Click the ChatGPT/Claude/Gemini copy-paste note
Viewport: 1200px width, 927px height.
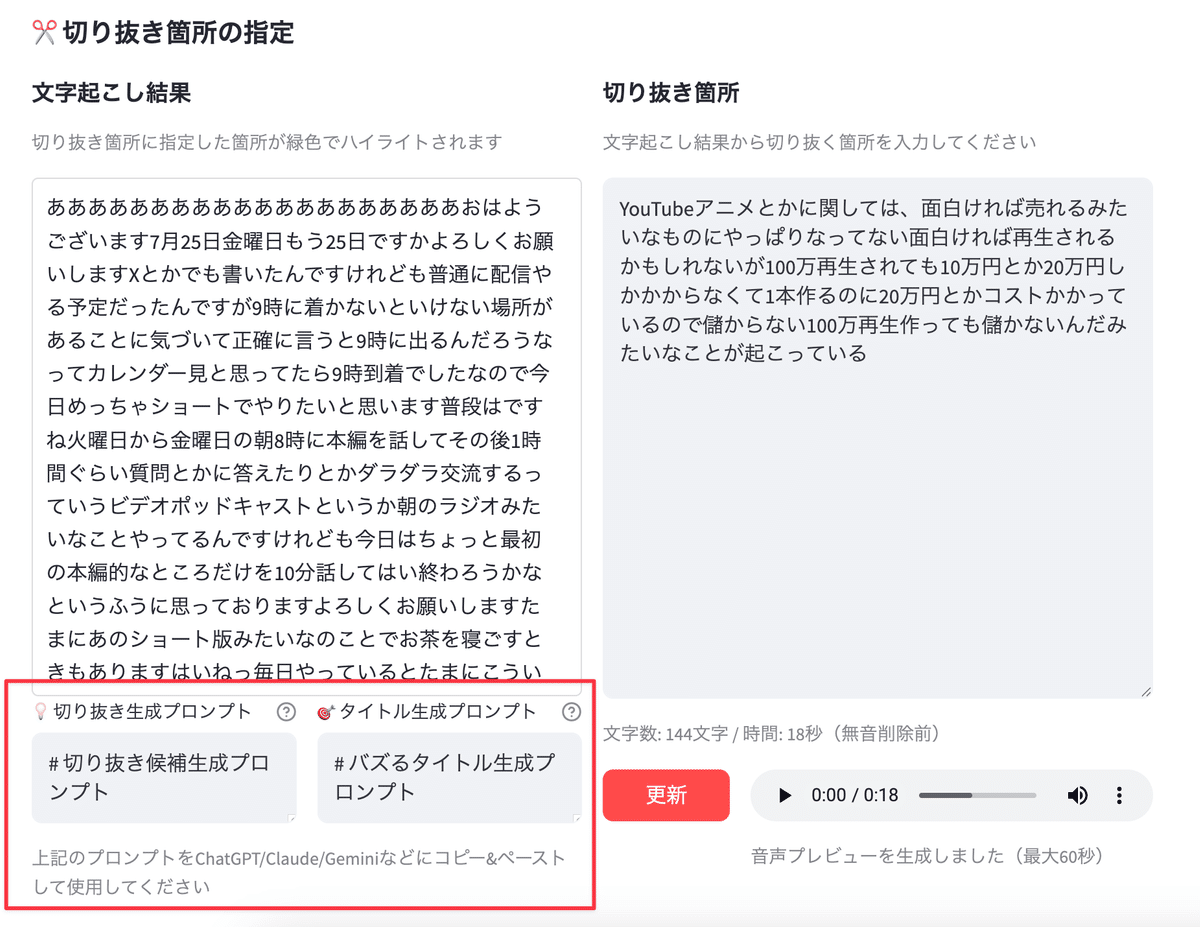299,872
